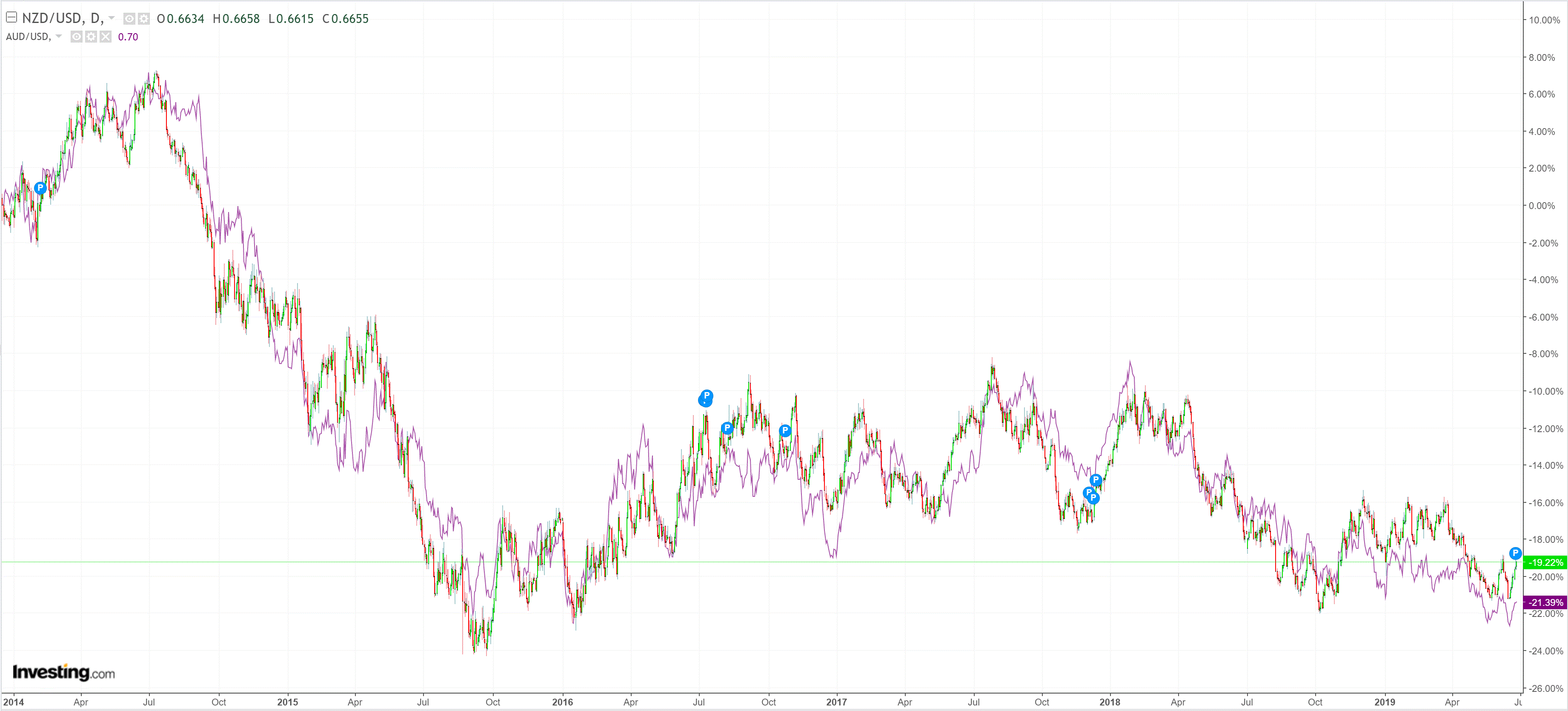Screen dimensions: 1568x711
Task: Click the purple -21.39% price label
Action: (x=1545, y=602)
